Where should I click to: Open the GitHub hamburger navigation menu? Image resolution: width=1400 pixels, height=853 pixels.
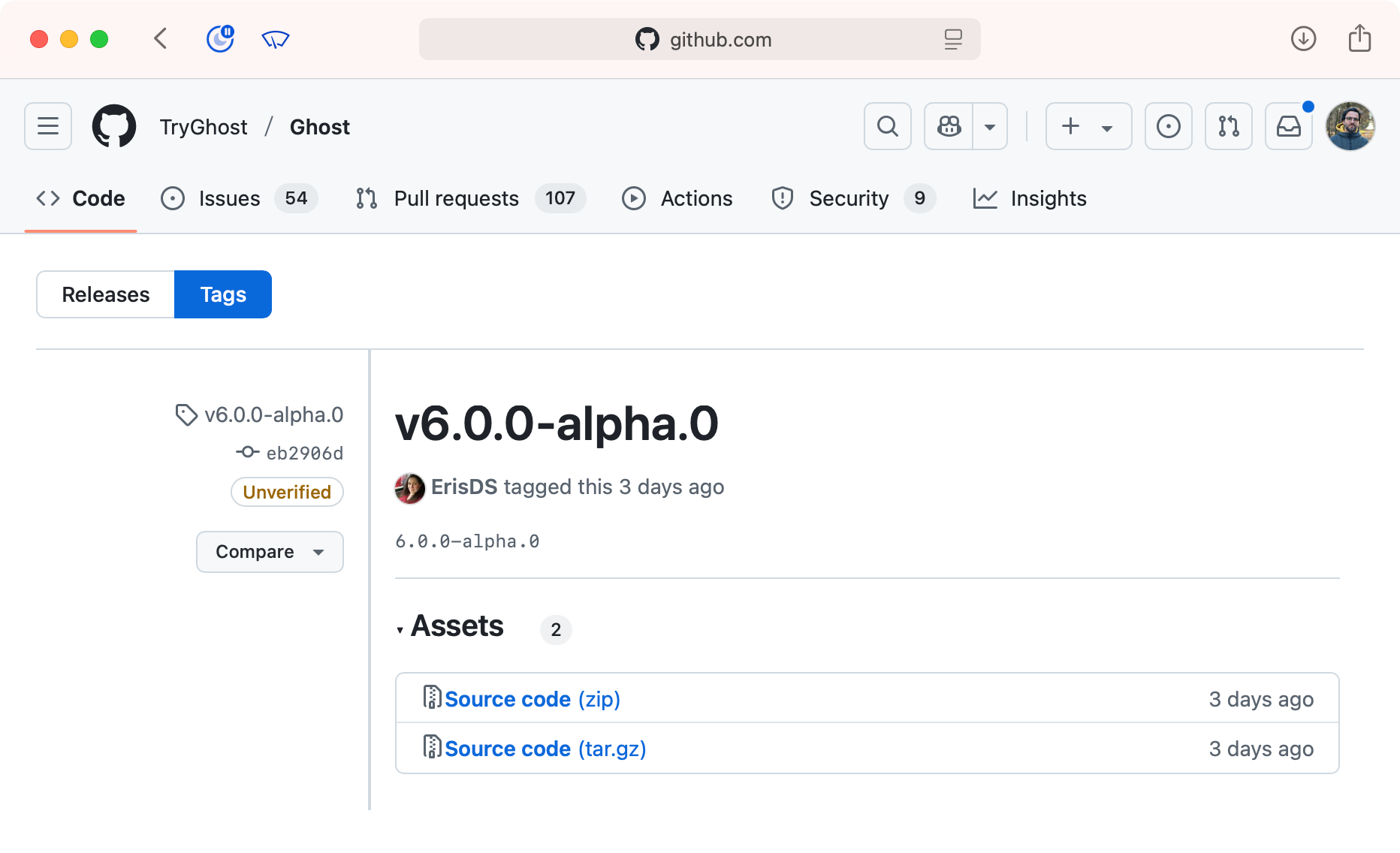pos(48,126)
